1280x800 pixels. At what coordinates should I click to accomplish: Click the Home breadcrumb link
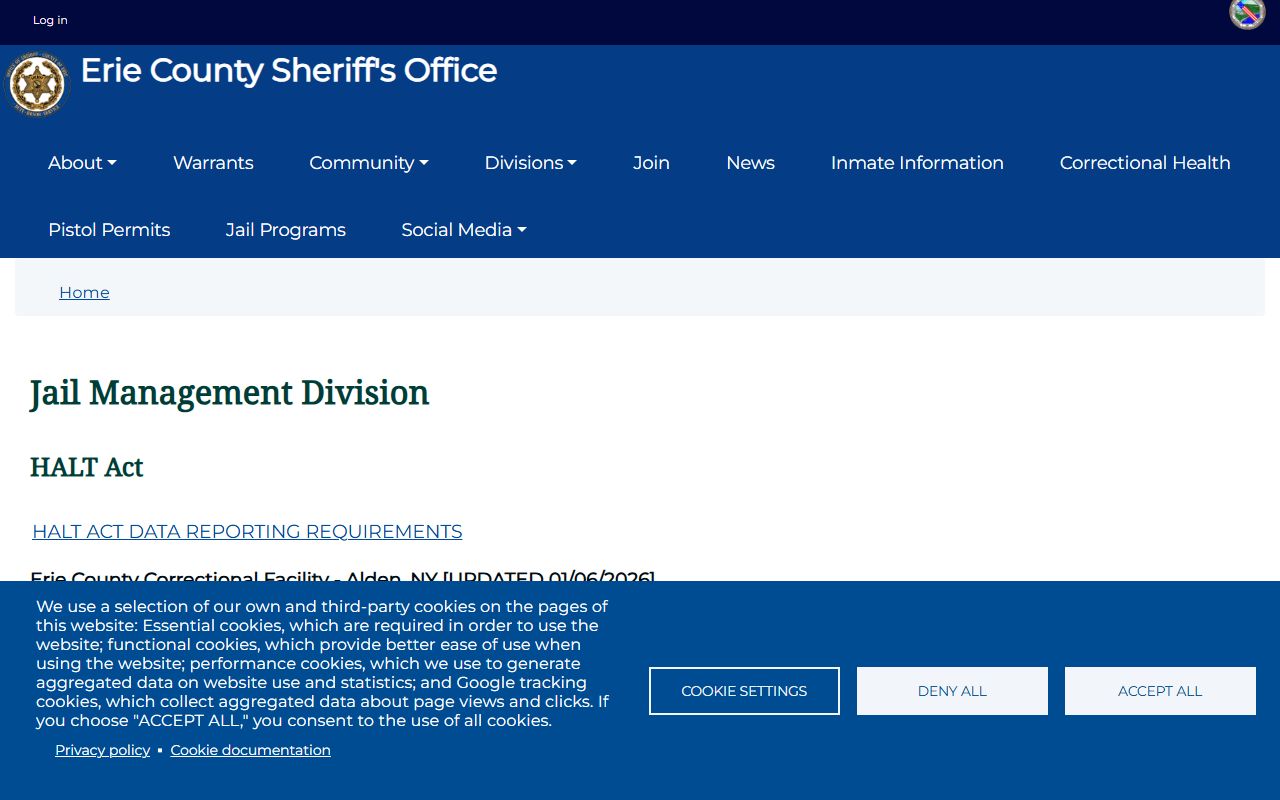(x=84, y=292)
